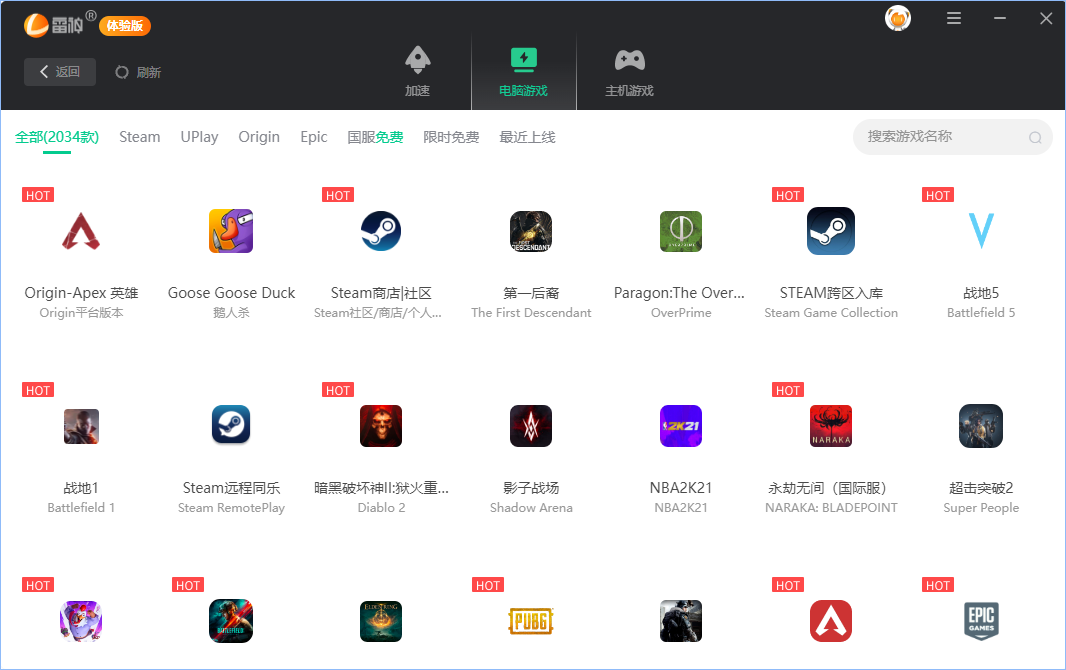The height and width of the screenshot is (670, 1066).
Task: Select the 超击突破2 Super People icon
Action: point(981,426)
